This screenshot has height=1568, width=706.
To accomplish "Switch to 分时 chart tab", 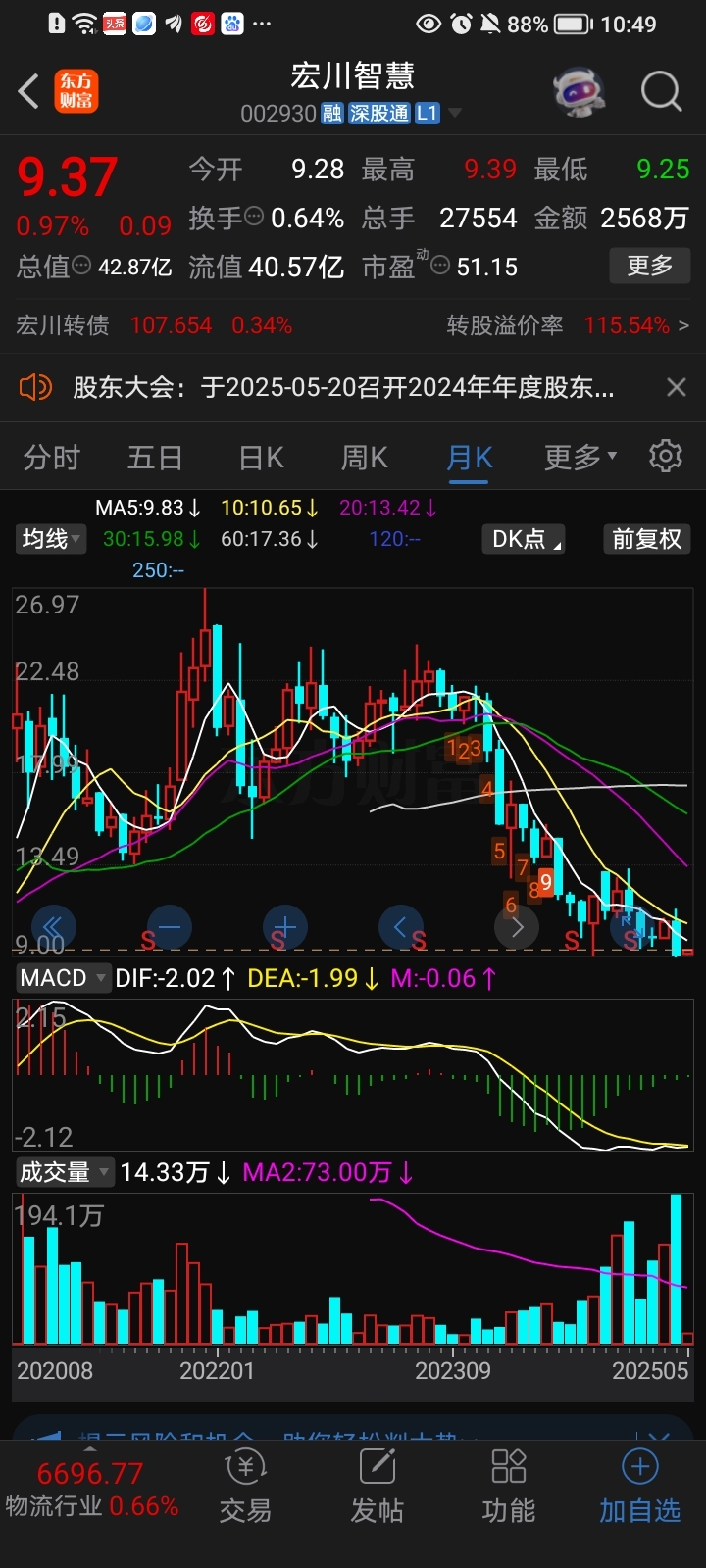I will click(x=51, y=458).
